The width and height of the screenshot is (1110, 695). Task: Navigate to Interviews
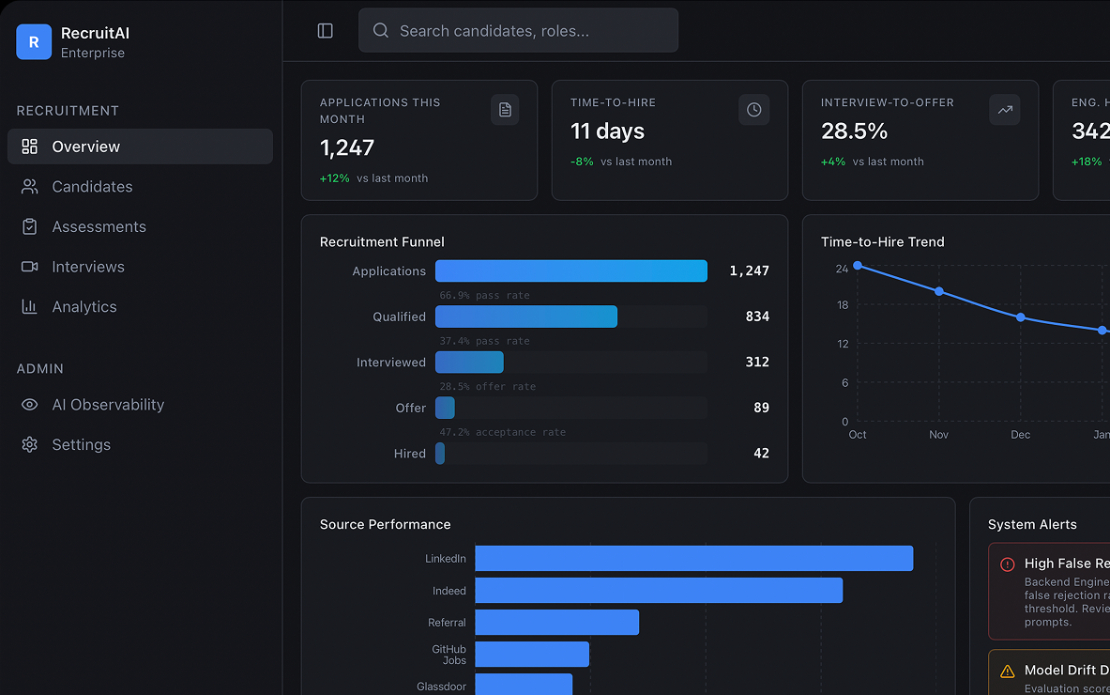(140, 267)
